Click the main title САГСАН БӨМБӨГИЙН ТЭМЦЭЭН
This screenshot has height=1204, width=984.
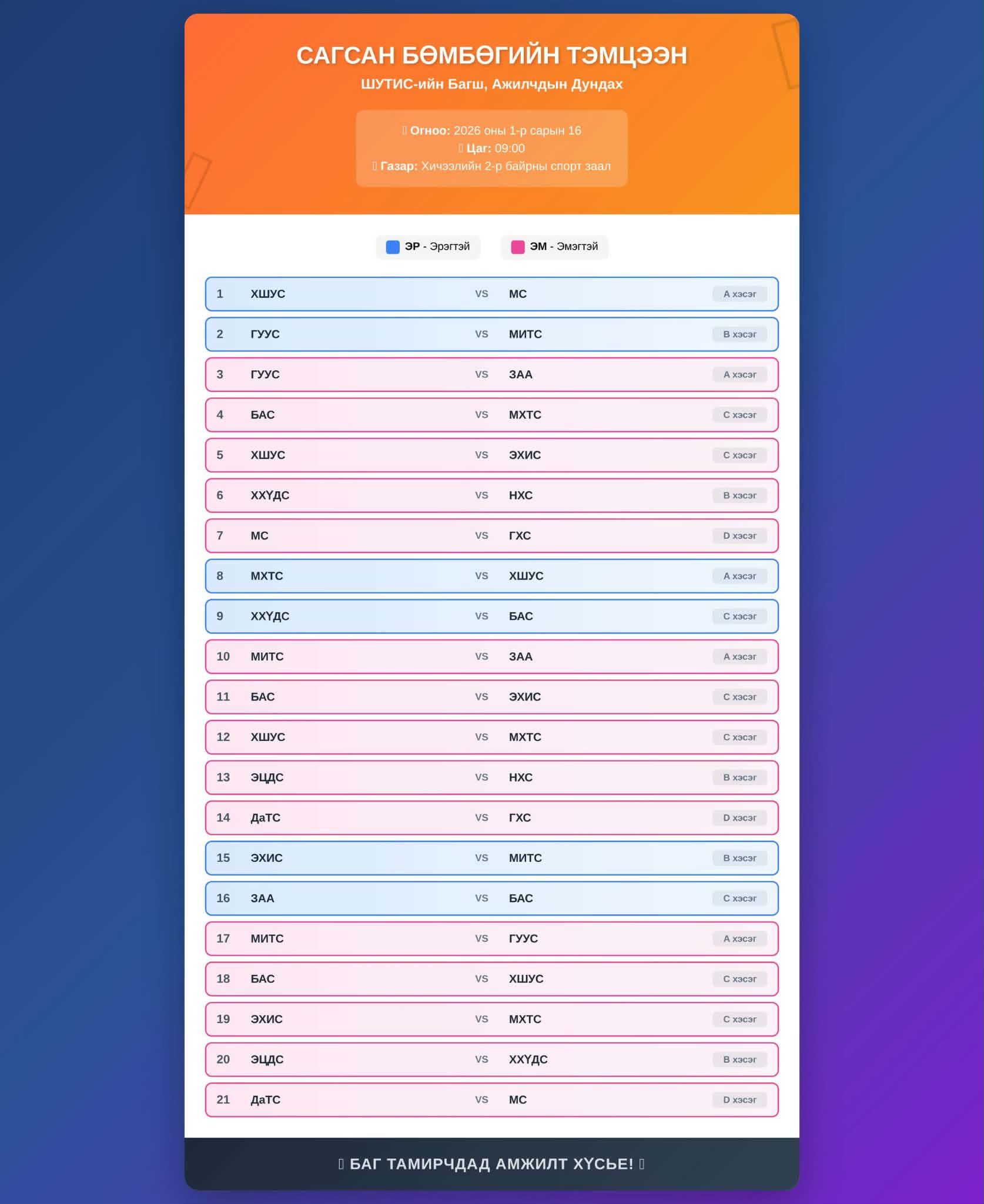(x=491, y=55)
